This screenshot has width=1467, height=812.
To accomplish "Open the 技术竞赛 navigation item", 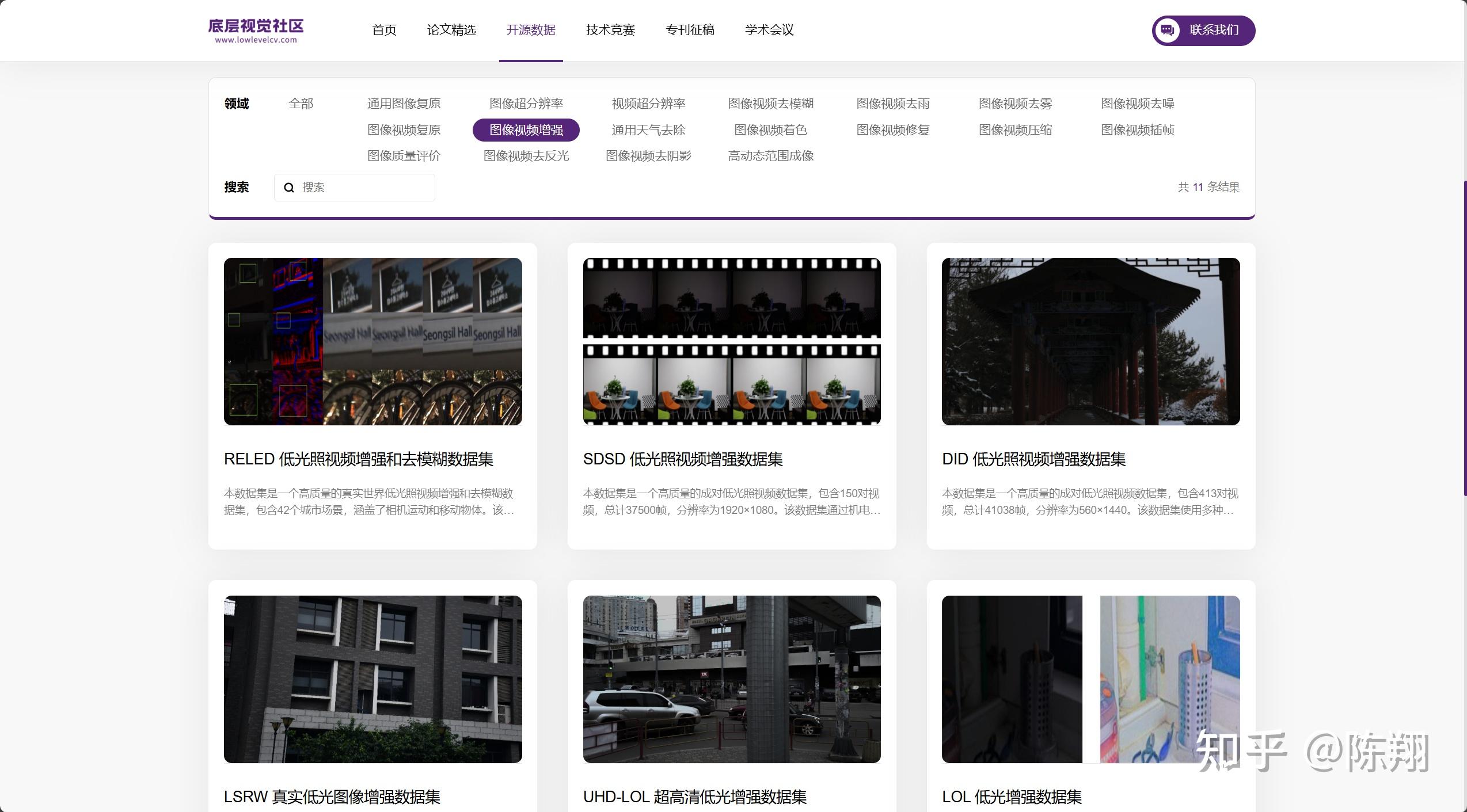I will click(x=610, y=30).
